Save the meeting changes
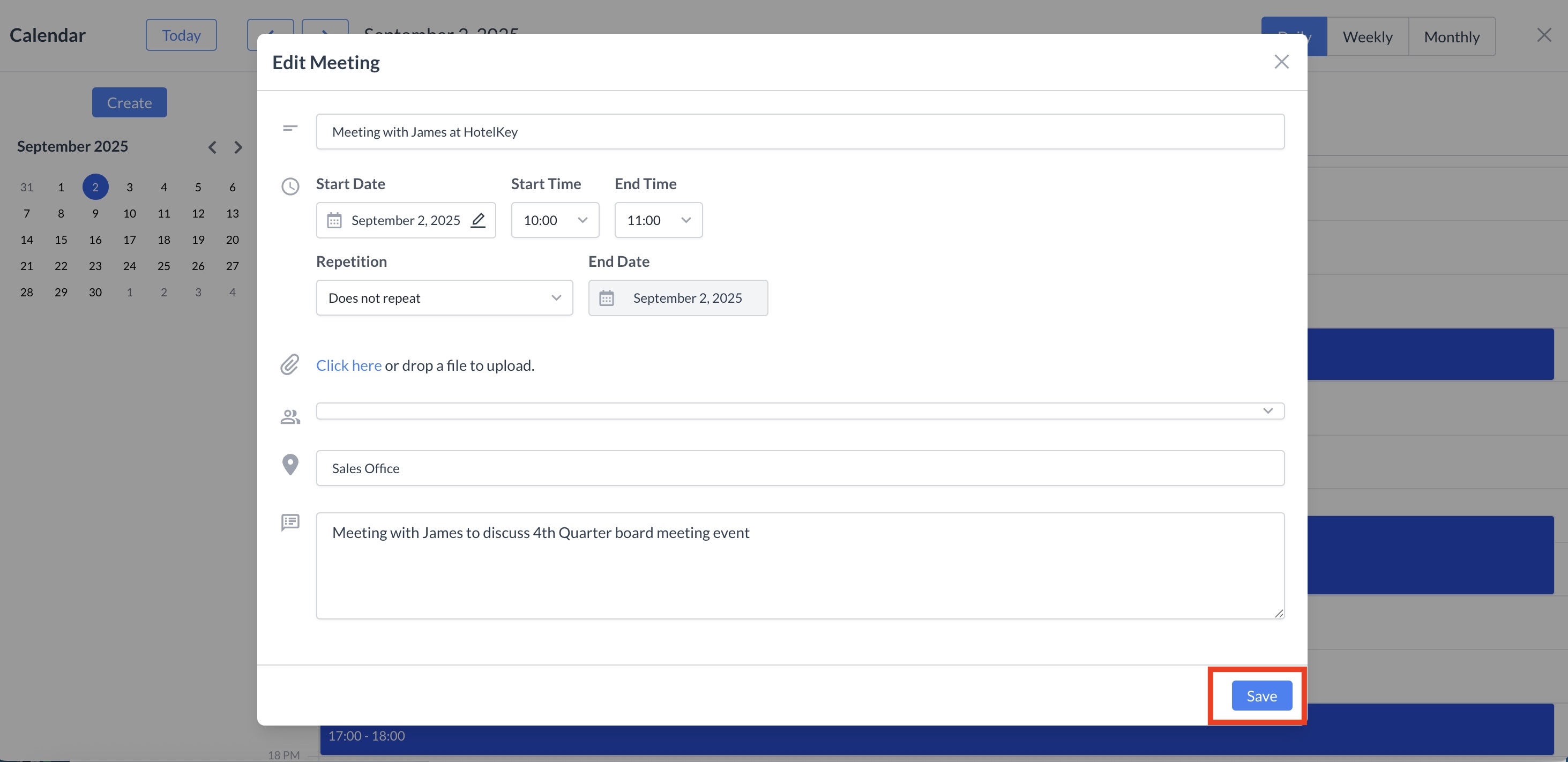Image resolution: width=1568 pixels, height=762 pixels. [1261, 696]
